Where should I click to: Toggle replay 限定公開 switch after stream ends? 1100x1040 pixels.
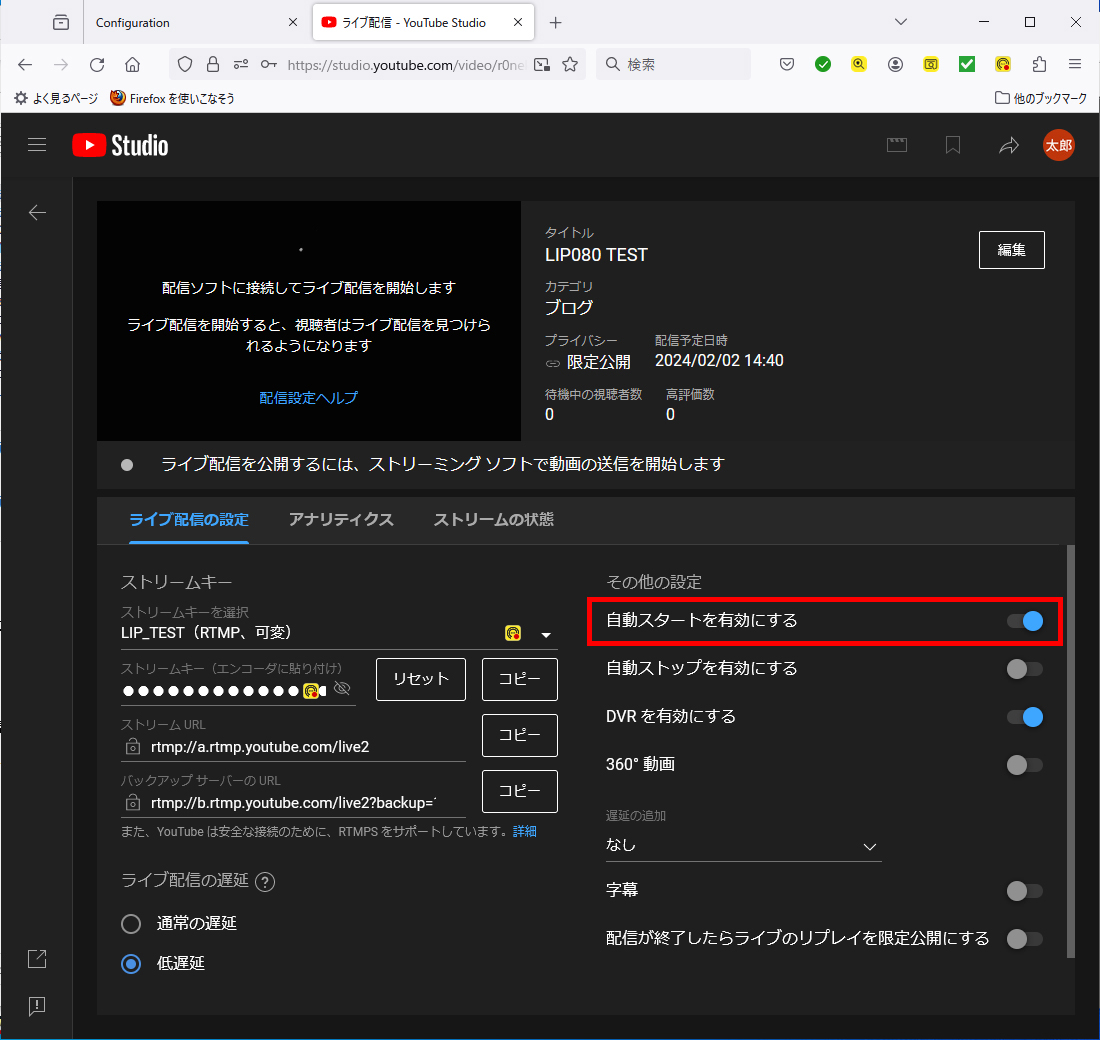1025,938
